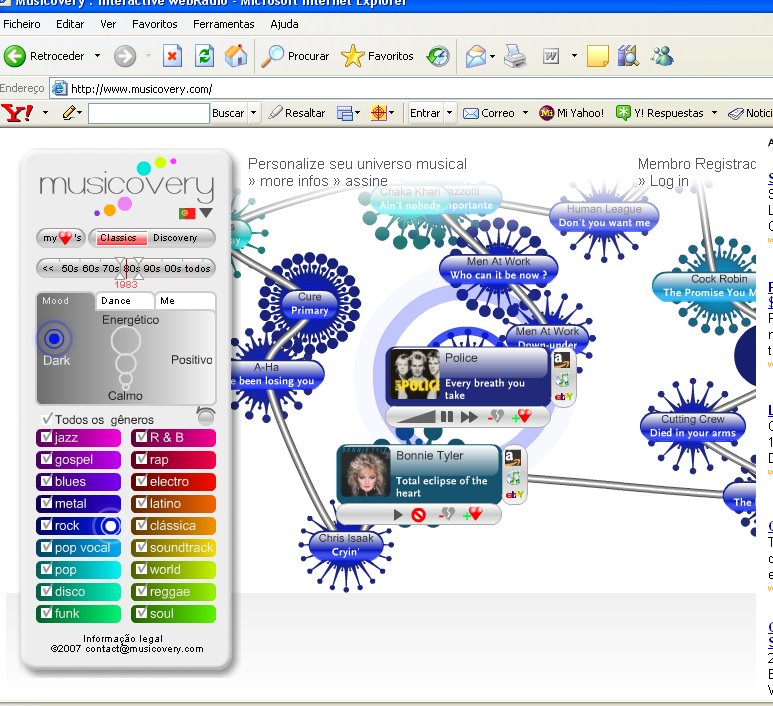Click eBay icon on Police card

[563, 396]
